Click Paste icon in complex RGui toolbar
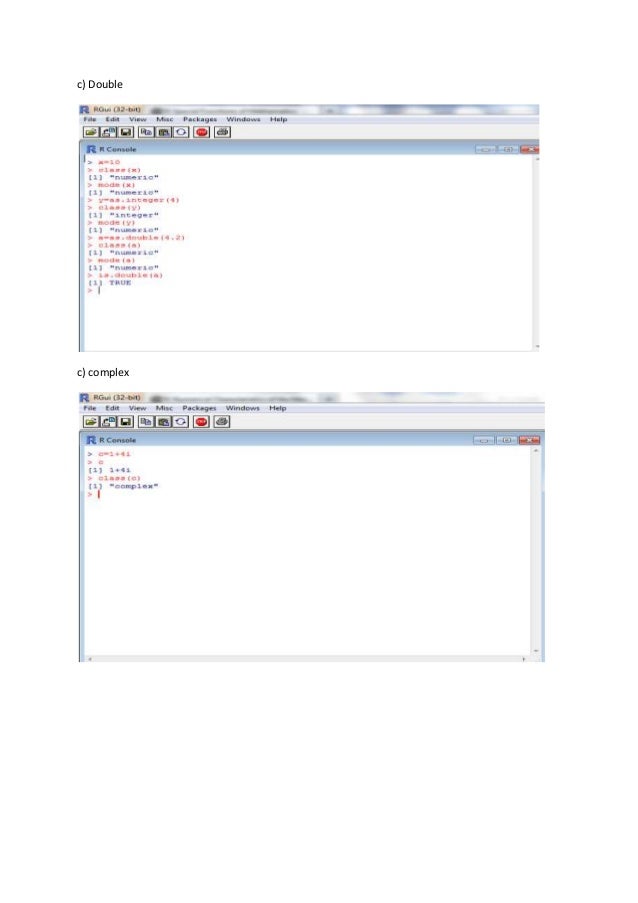Screen dimensions: 638x903 point(164,422)
